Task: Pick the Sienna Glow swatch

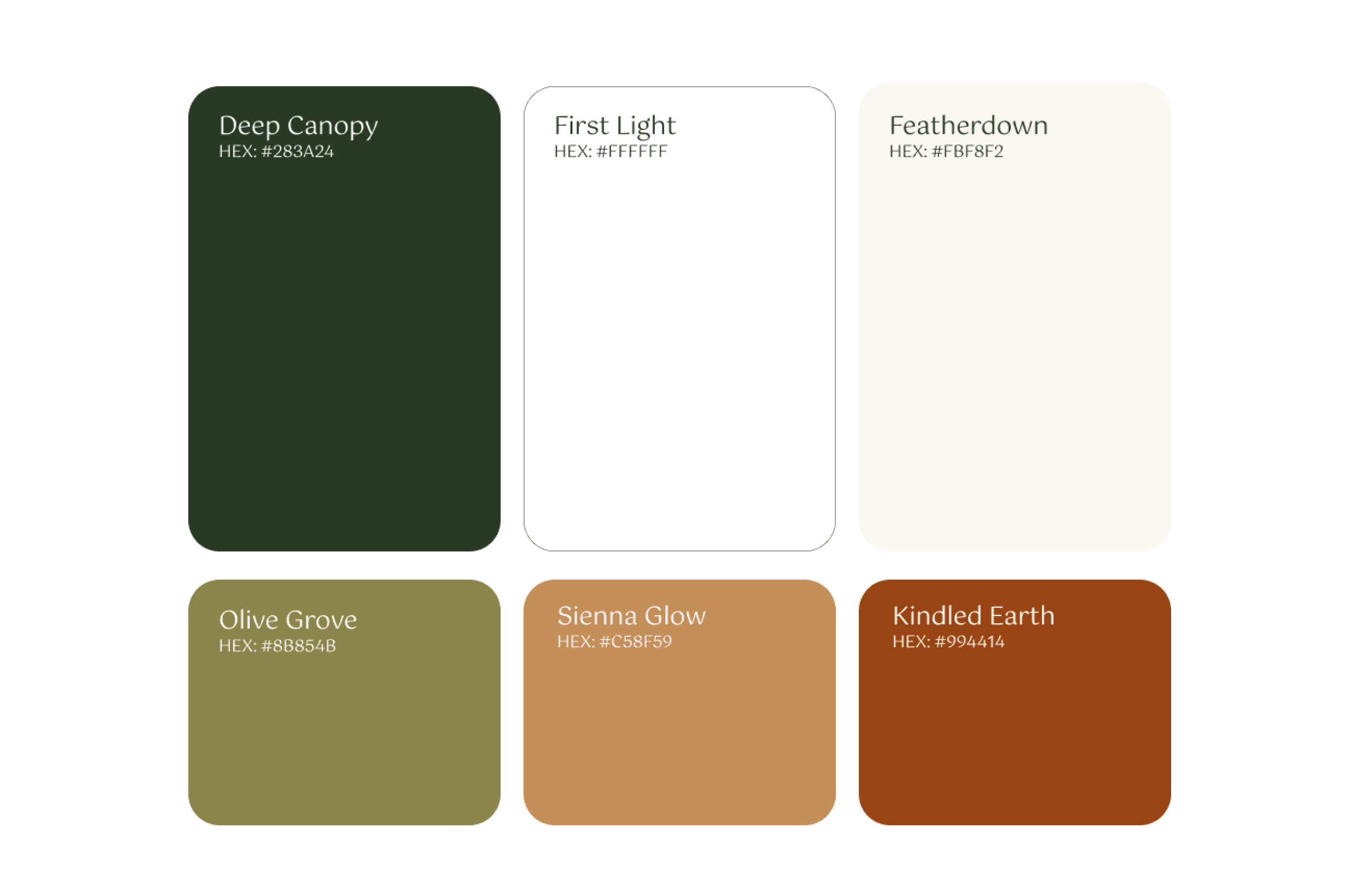Action: point(679,702)
